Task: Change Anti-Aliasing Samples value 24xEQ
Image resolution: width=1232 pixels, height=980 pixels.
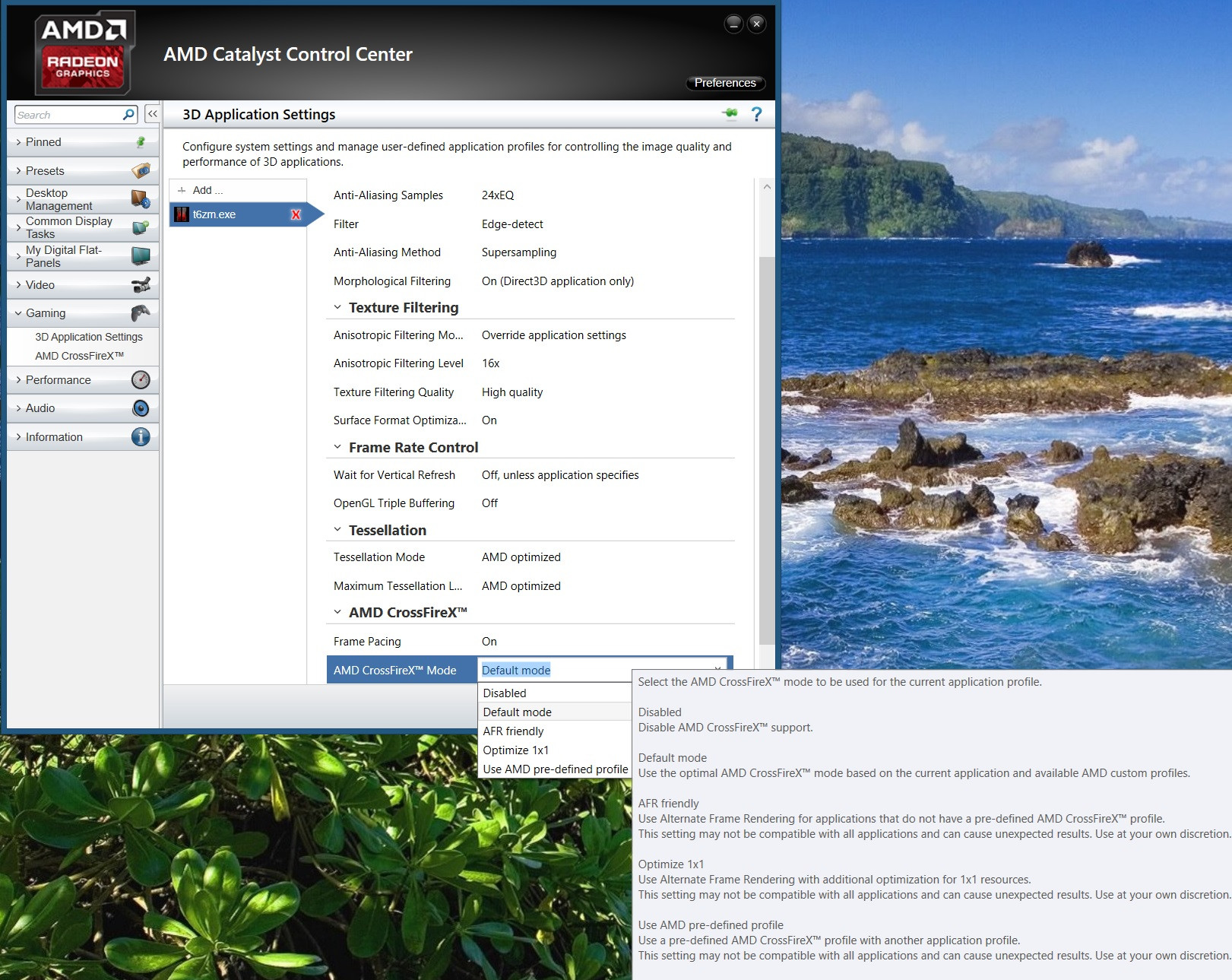Action: 498,195
